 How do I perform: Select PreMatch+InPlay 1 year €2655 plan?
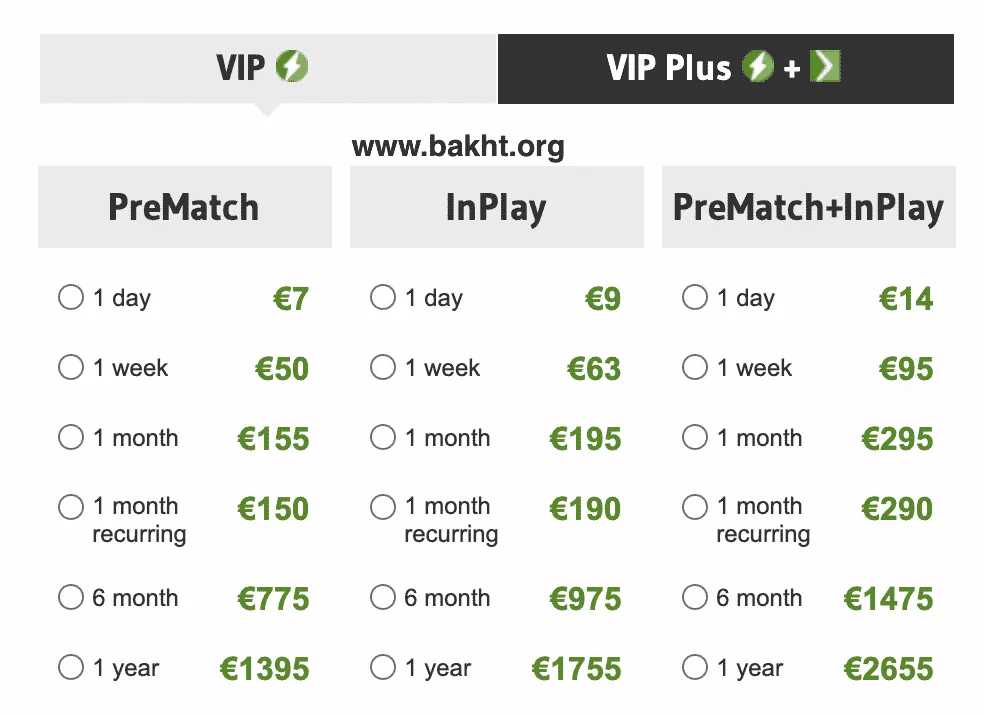click(x=695, y=668)
